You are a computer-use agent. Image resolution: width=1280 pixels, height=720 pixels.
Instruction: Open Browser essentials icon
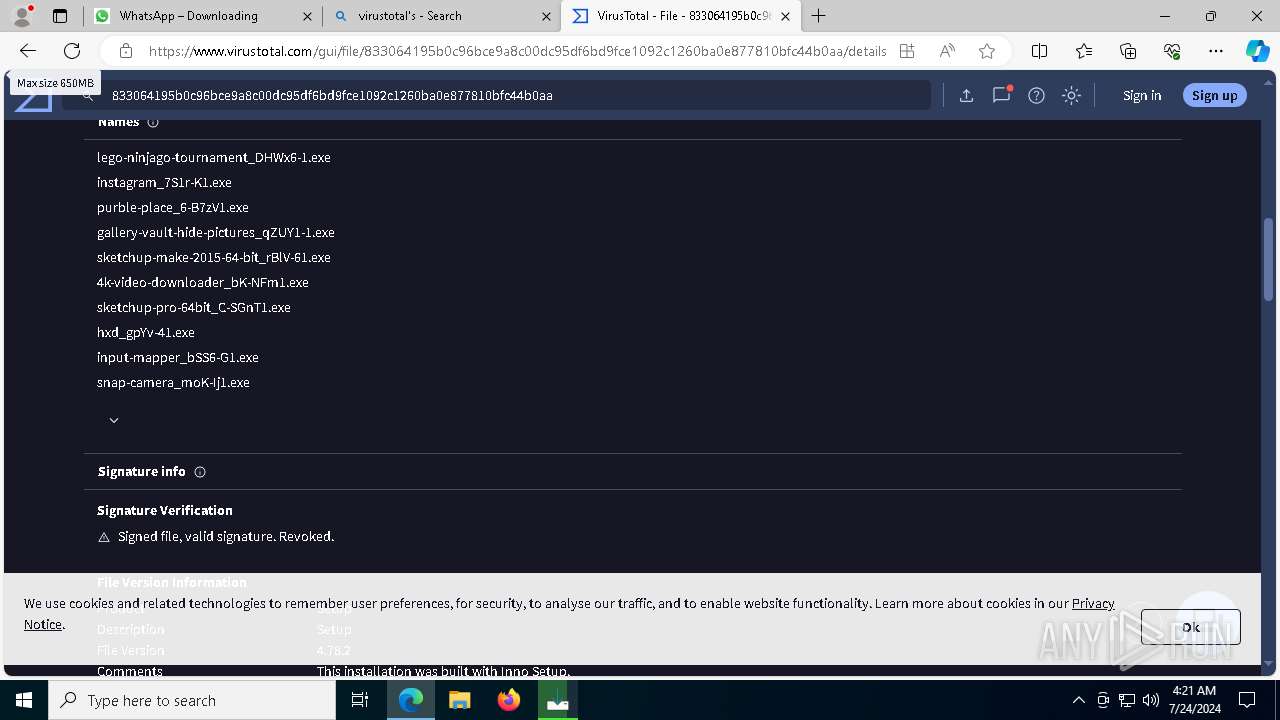[x=1172, y=51]
